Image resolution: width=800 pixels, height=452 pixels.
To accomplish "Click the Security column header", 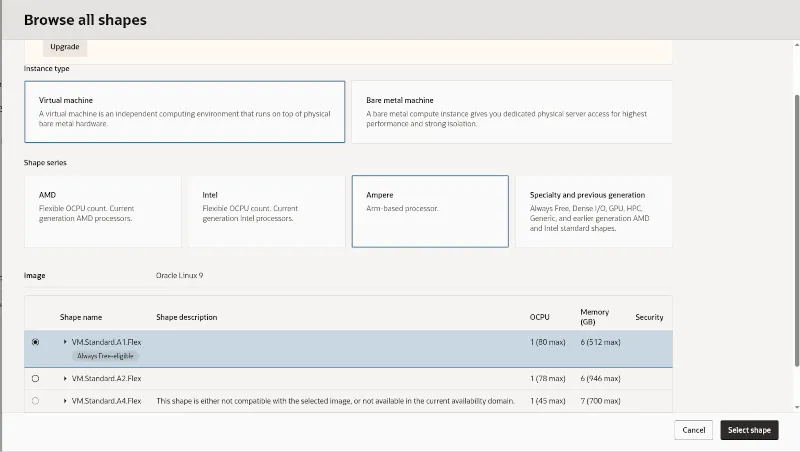I will click(x=649, y=317).
